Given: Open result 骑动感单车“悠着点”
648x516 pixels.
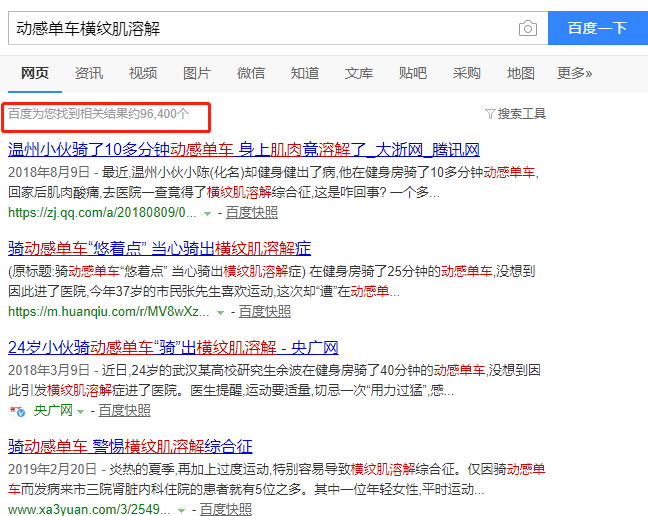Looking at the screenshot, I should [x=160, y=249].
